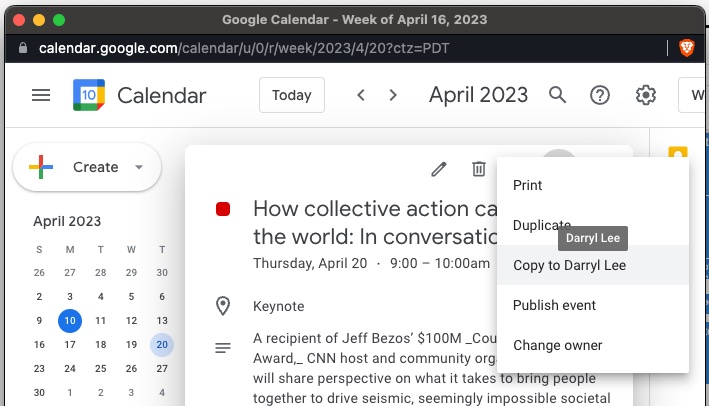This screenshot has width=709, height=406.
Task: Click the Calendar app name text
Action: tap(161, 95)
